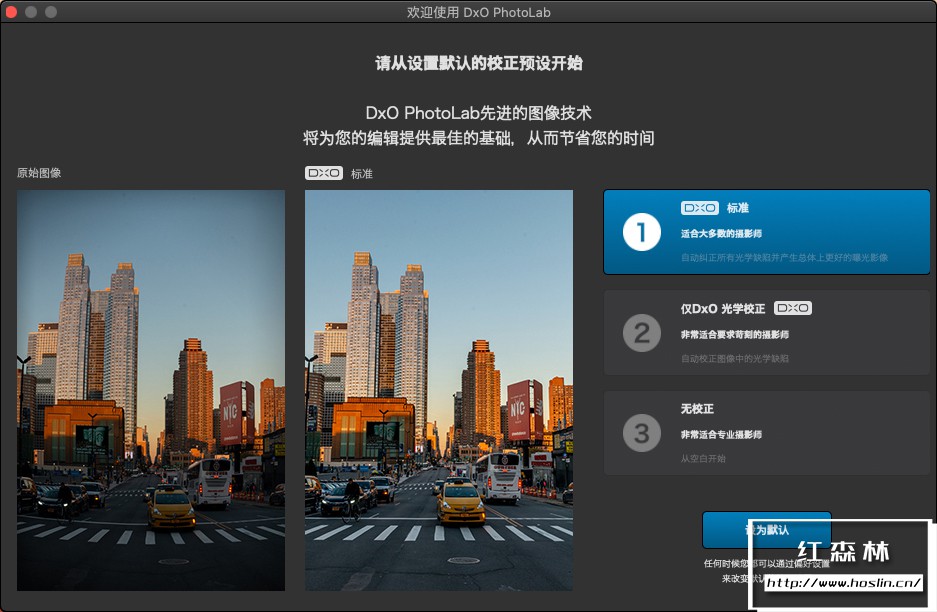Click DxO logo above the corrected preview
This screenshot has height=612, width=937.
[x=324, y=173]
